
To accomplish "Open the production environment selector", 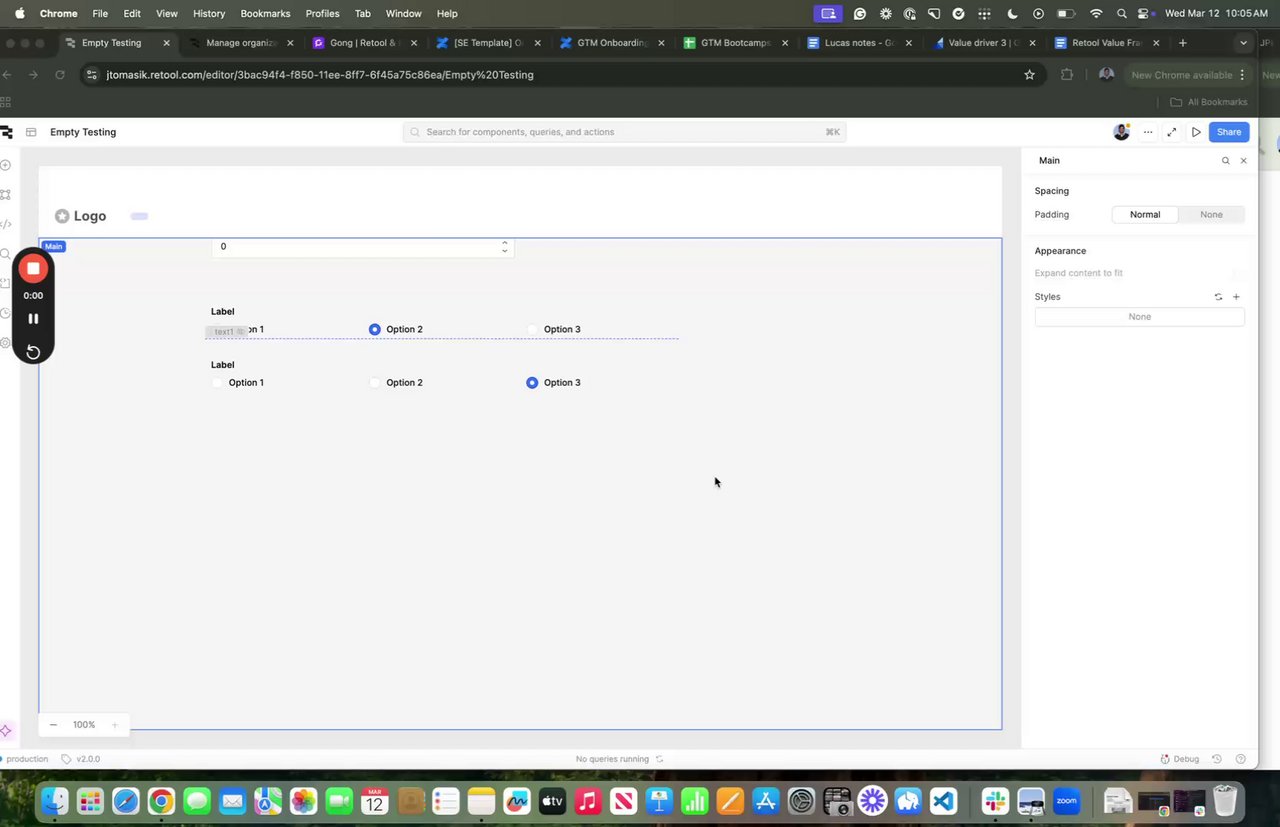I will point(25,759).
